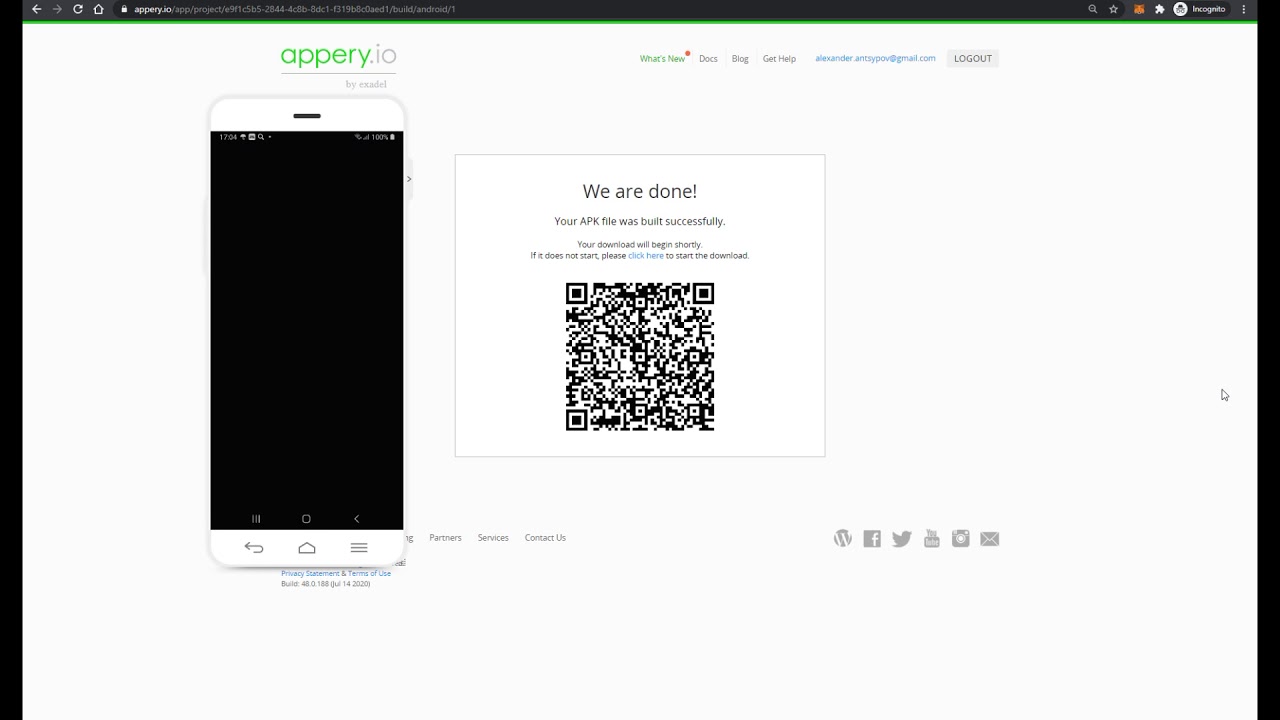Open the What's New link
1280x720 pixels.
point(662,59)
